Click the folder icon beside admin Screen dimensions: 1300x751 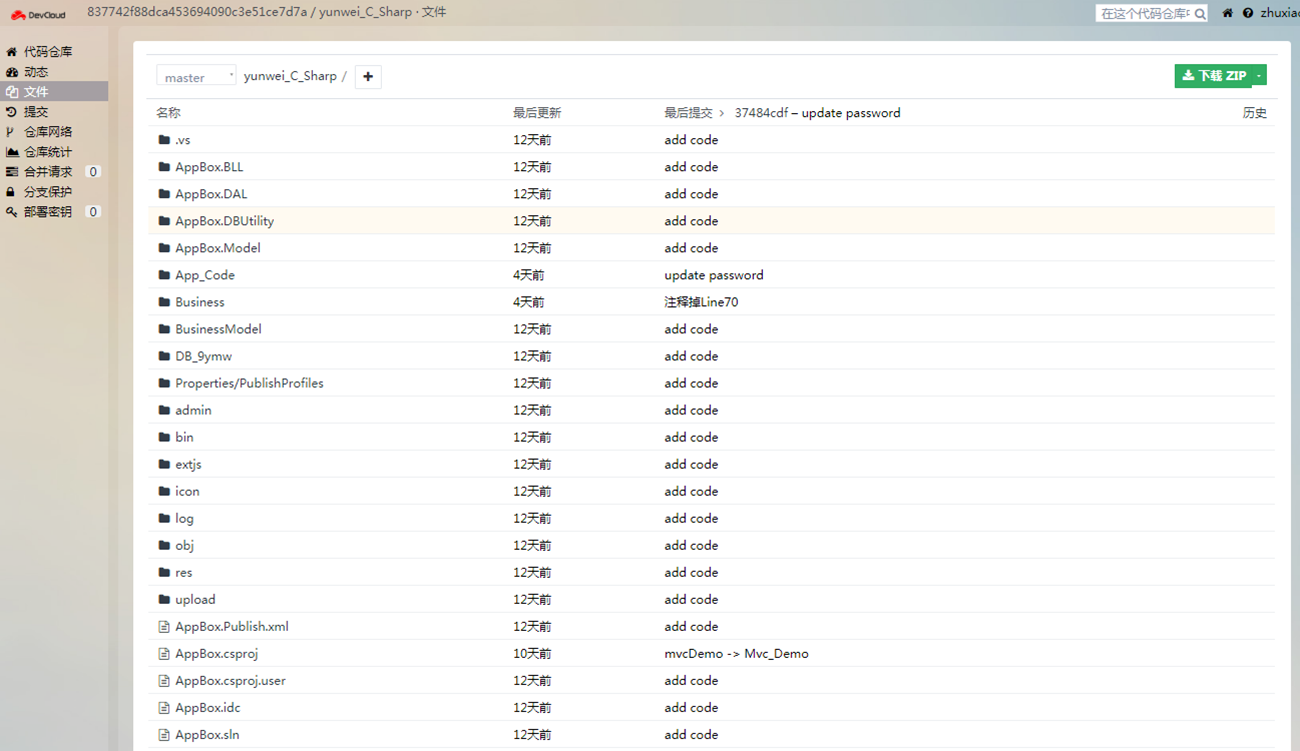pyautogui.click(x=164, y=410)
